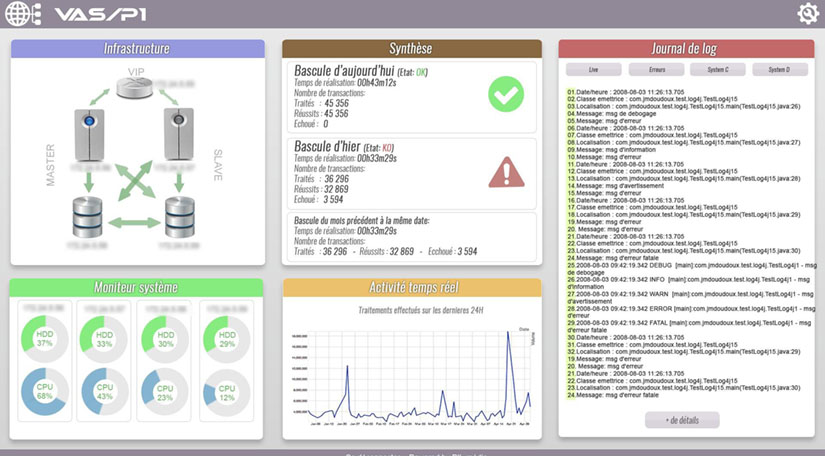Select the MASTER server with blue light

89,134
